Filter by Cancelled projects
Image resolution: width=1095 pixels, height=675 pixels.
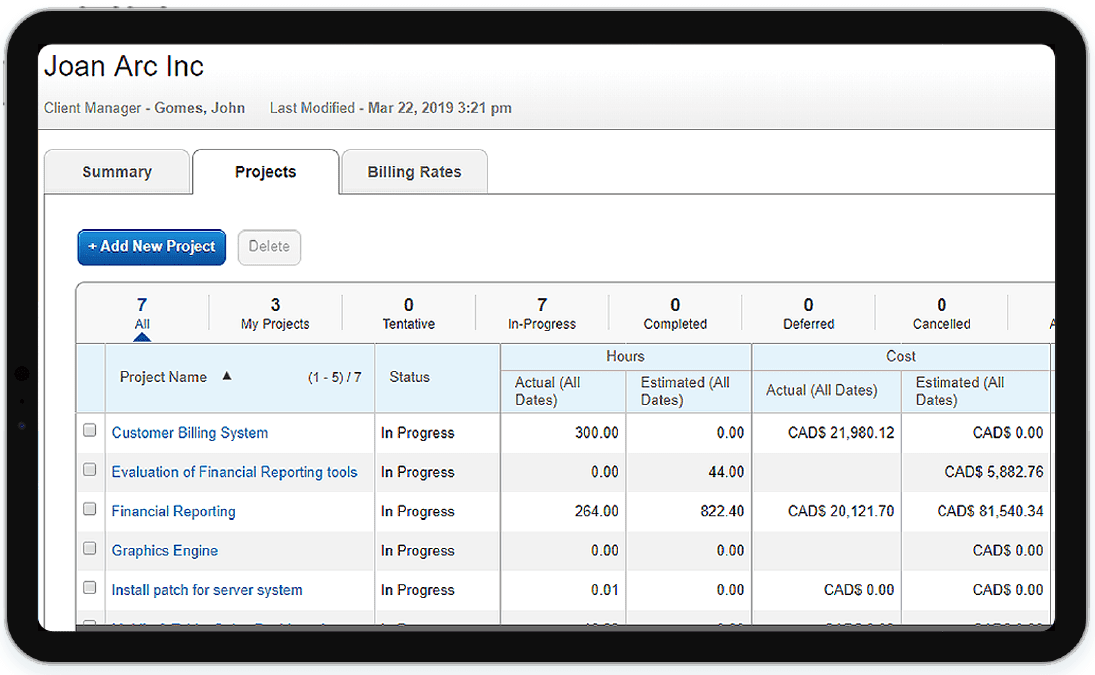(941, 313)
